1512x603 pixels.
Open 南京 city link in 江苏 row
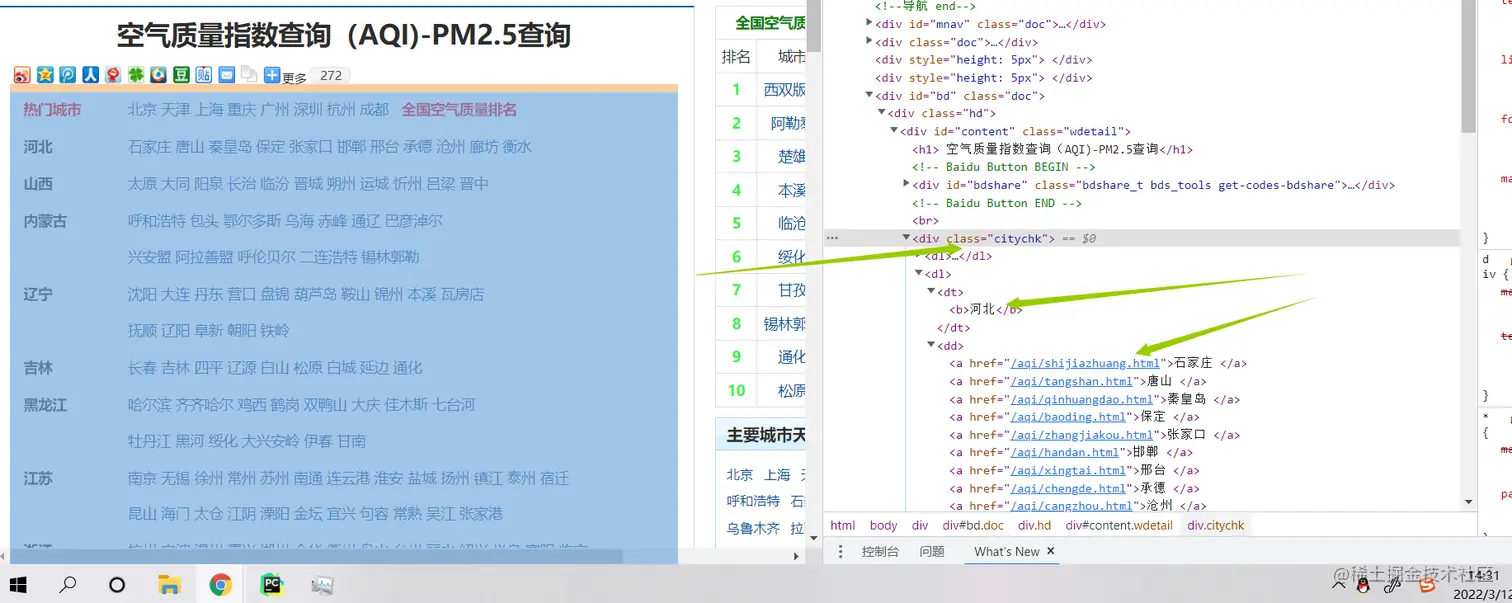tap(143, 479)
